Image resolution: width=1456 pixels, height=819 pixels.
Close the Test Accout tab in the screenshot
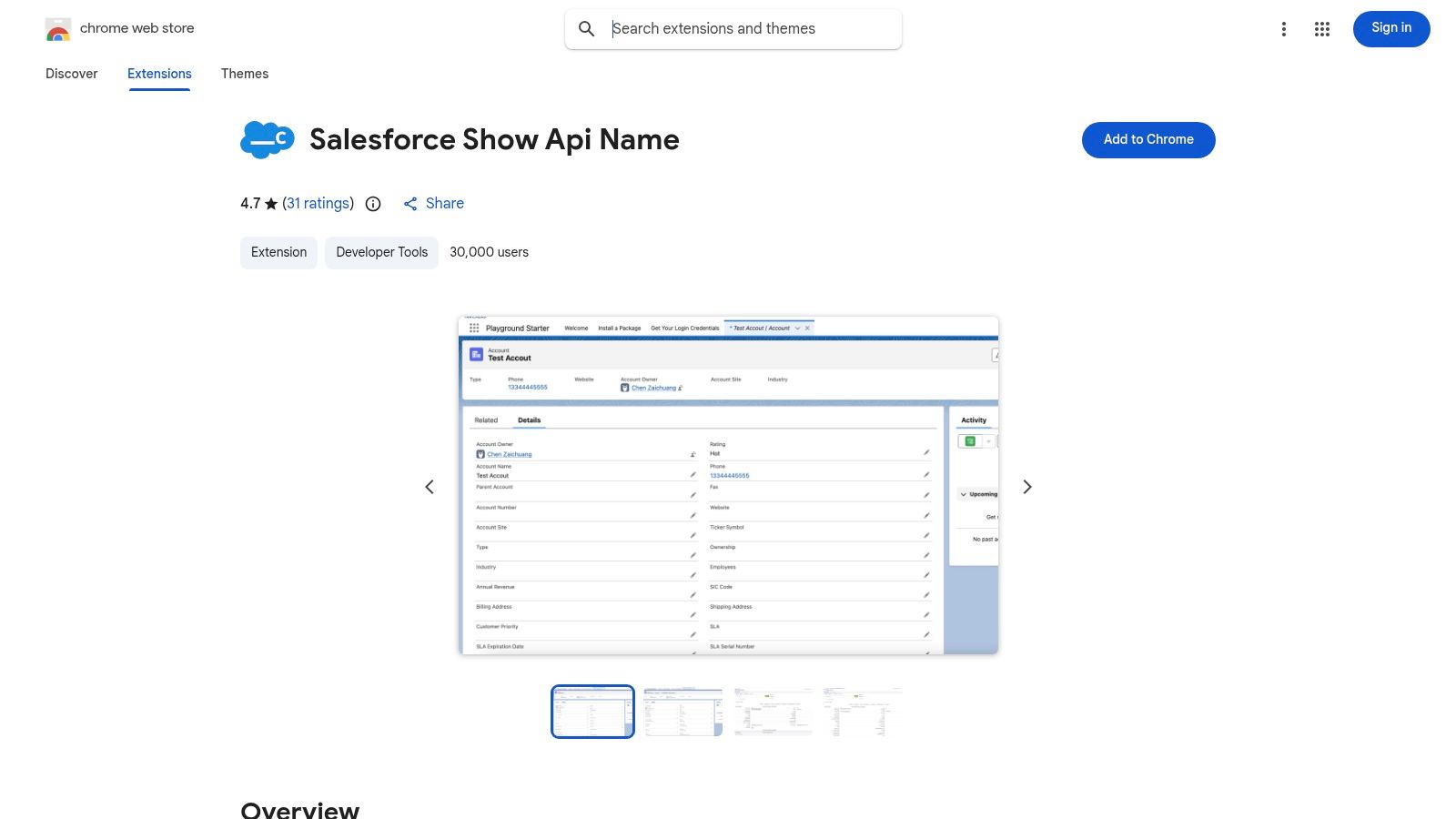pyautogui.click(x=808, y=328)
